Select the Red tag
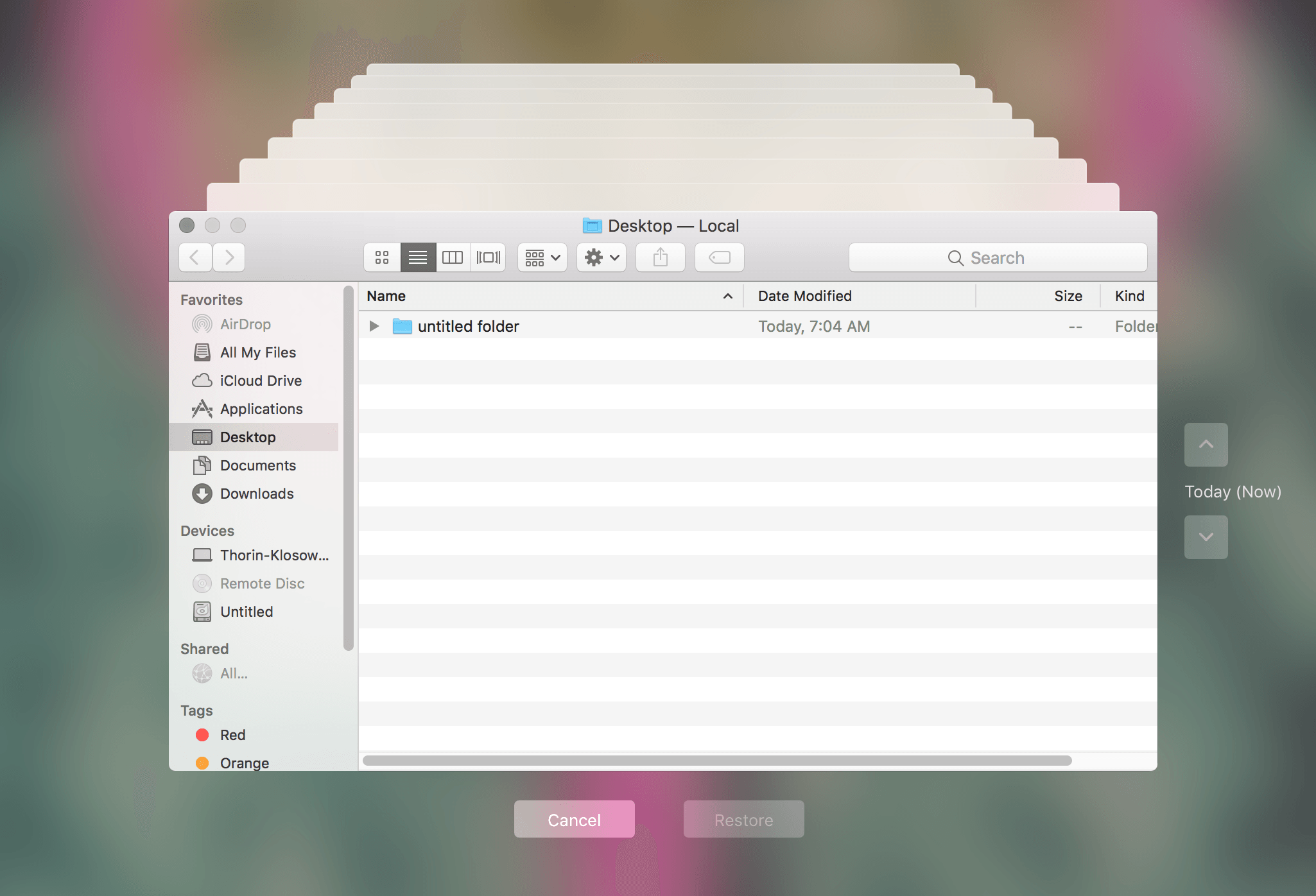Viewport: 1316px width, 896px height. point(232,735)
